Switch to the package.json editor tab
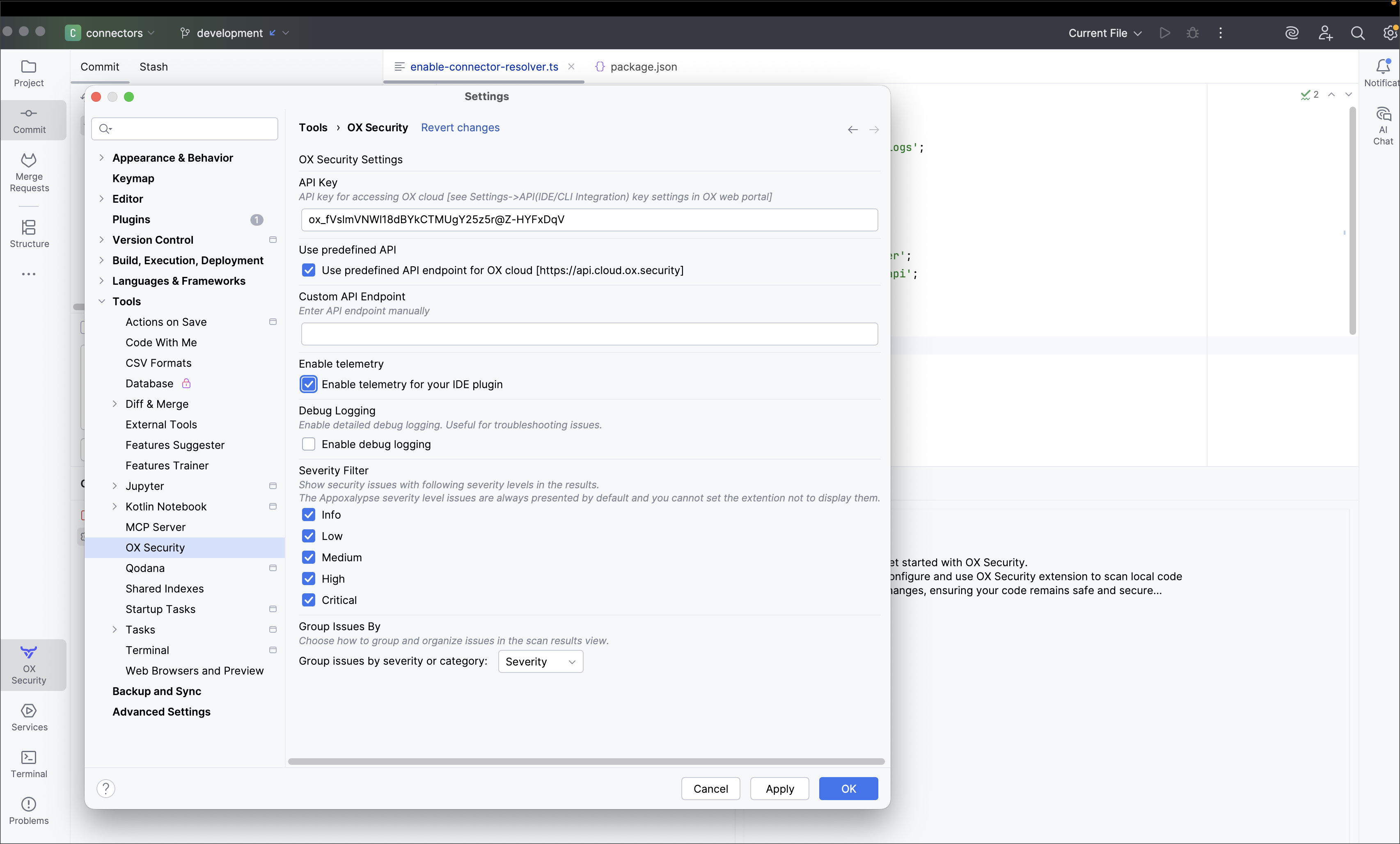The image size is (1400, 844). click(x=643, y=67)
